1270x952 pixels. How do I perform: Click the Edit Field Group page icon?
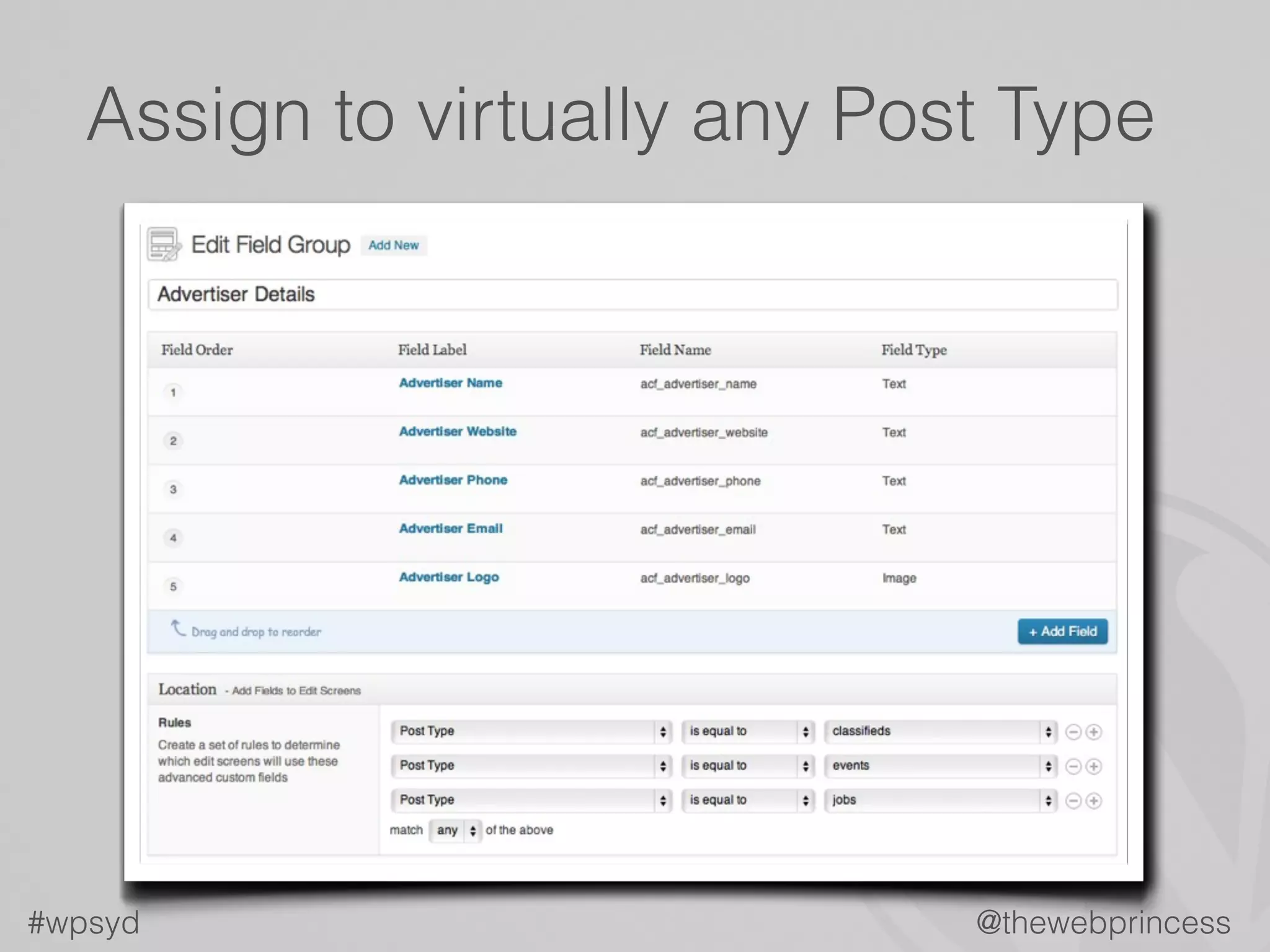[x=164, y=244]
